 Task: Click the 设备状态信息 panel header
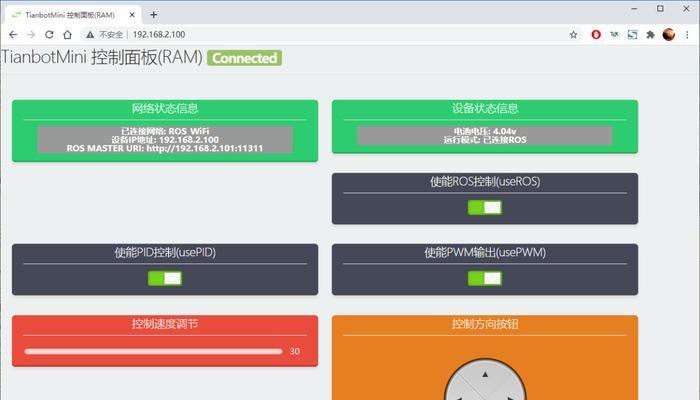pos(485,108)
